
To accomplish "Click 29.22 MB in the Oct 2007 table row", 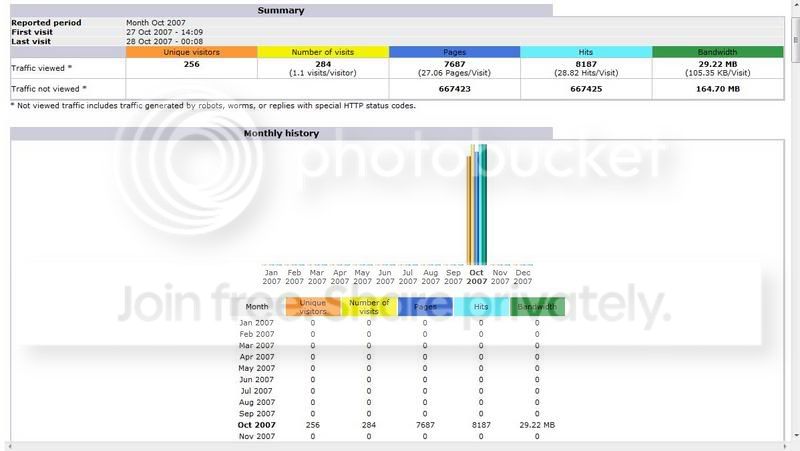I will click(537, 425).
